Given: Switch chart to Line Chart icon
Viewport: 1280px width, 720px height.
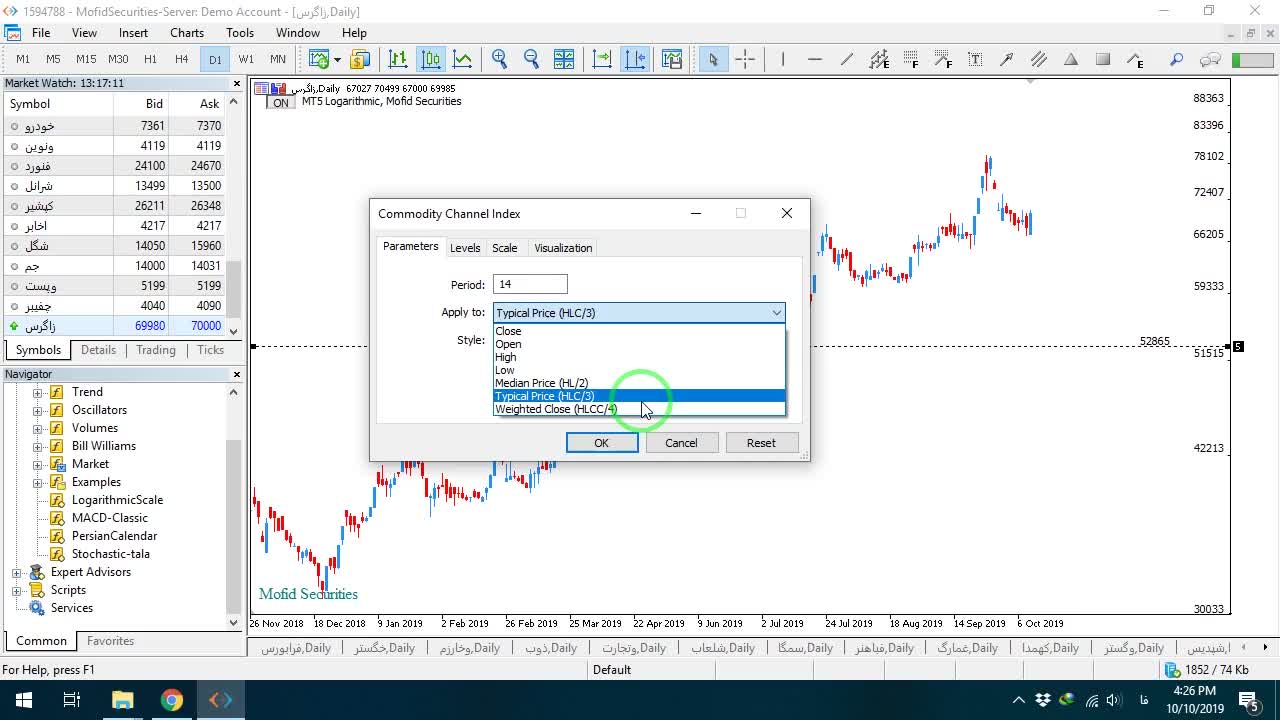Looking at the screenshot, I should [462, 59].
